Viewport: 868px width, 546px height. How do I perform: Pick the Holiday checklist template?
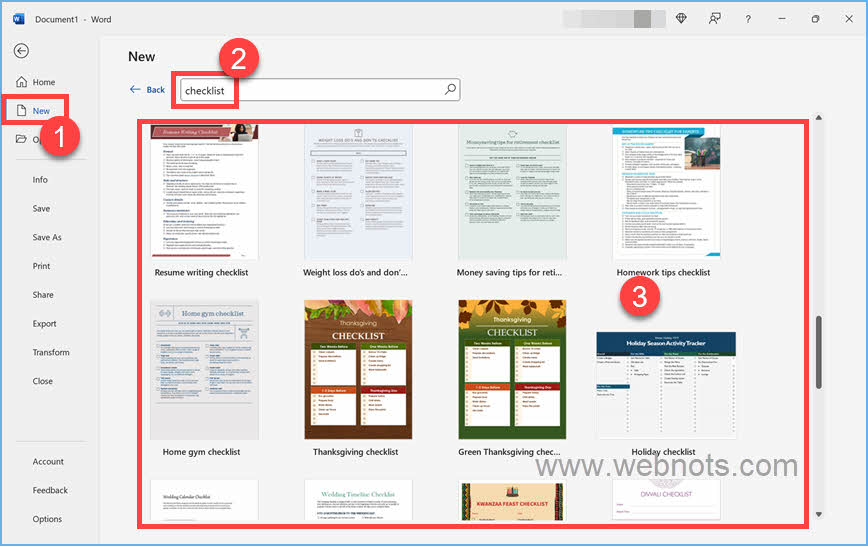pyautogui.click(x=666, y=385)
